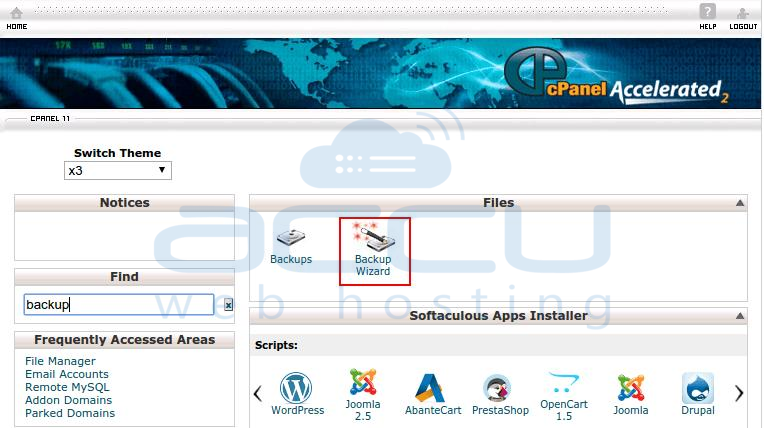This screenshot has width=764, height=428.
Task: Click the CPANEL 11 label
Action: tap(50, 118)
